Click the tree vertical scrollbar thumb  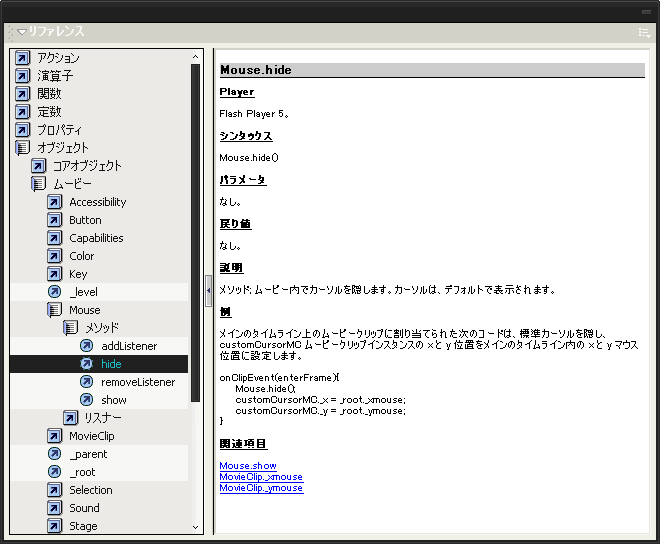coord(195,232)
